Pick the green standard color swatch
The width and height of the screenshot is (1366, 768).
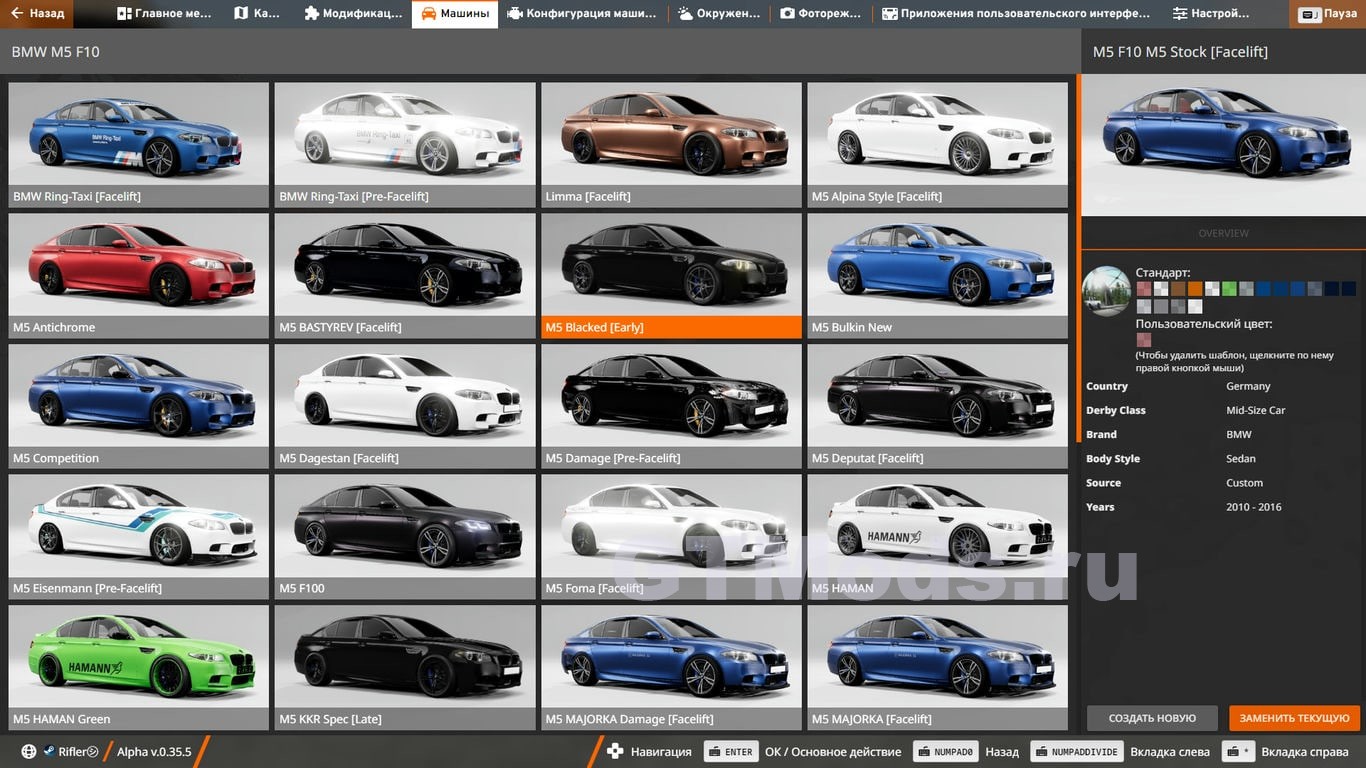coord(1229,289)
